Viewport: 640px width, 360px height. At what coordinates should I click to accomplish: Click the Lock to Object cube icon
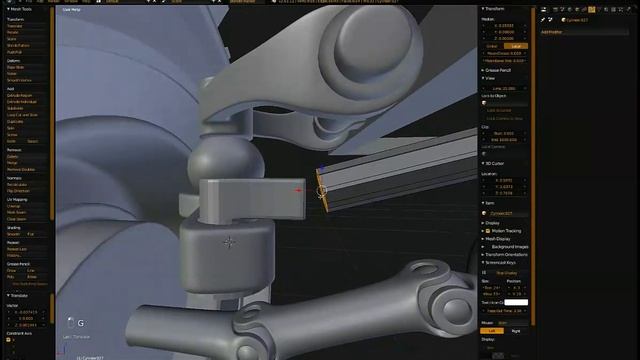coord(484,103)
